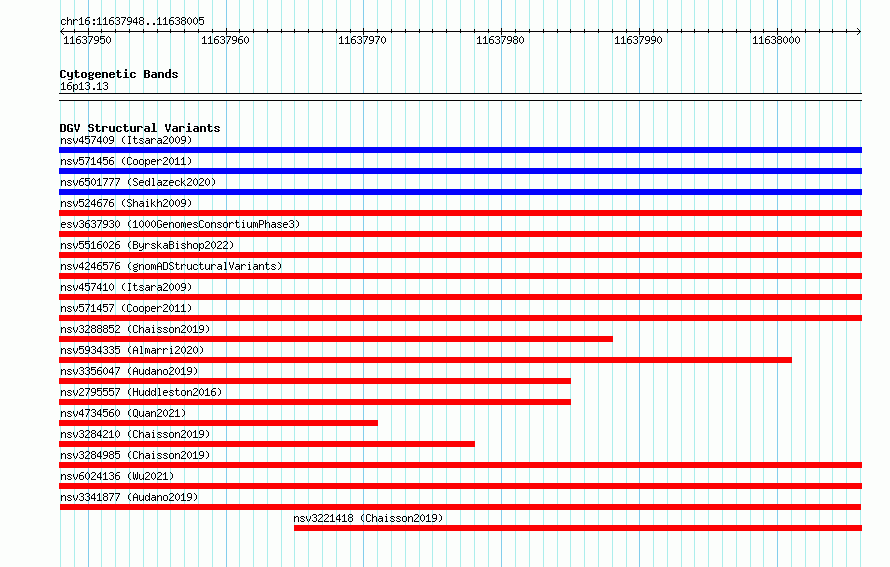Click the ruler's left arrowhead
This screenshot has height=567, width=890.
point(62,31)
